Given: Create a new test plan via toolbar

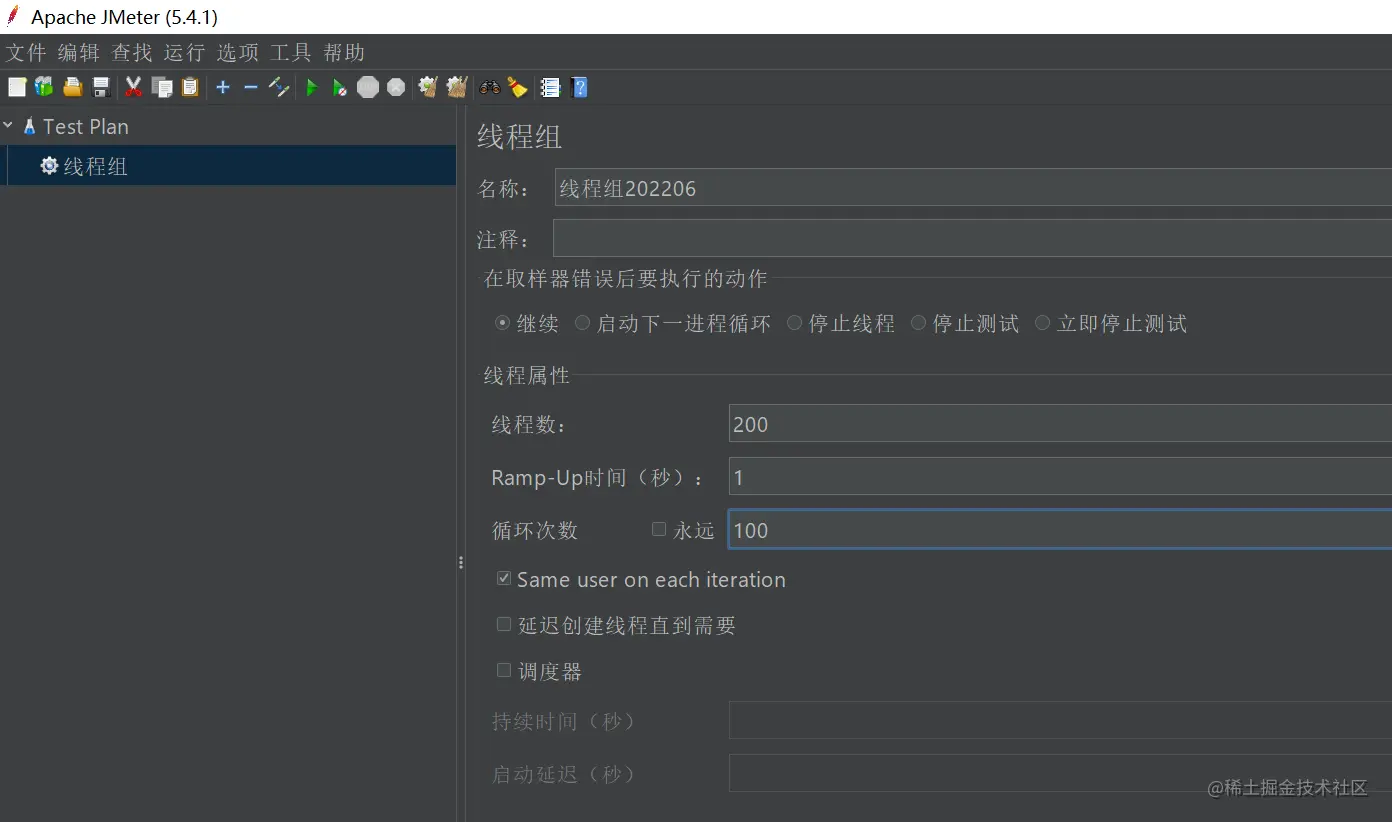Looking at the screenshot, I should 17,88.
